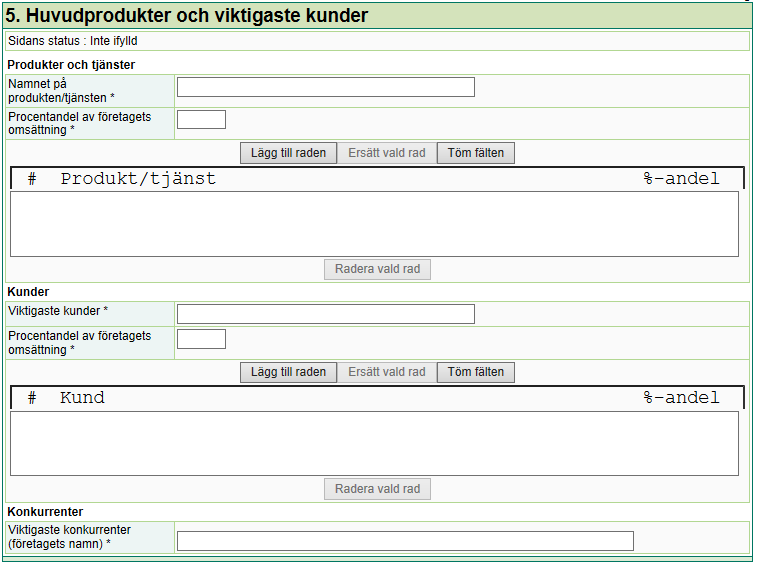Click the 'Kund' column header
This screenshot has height=566, width=757.
(x=82, y=398)
